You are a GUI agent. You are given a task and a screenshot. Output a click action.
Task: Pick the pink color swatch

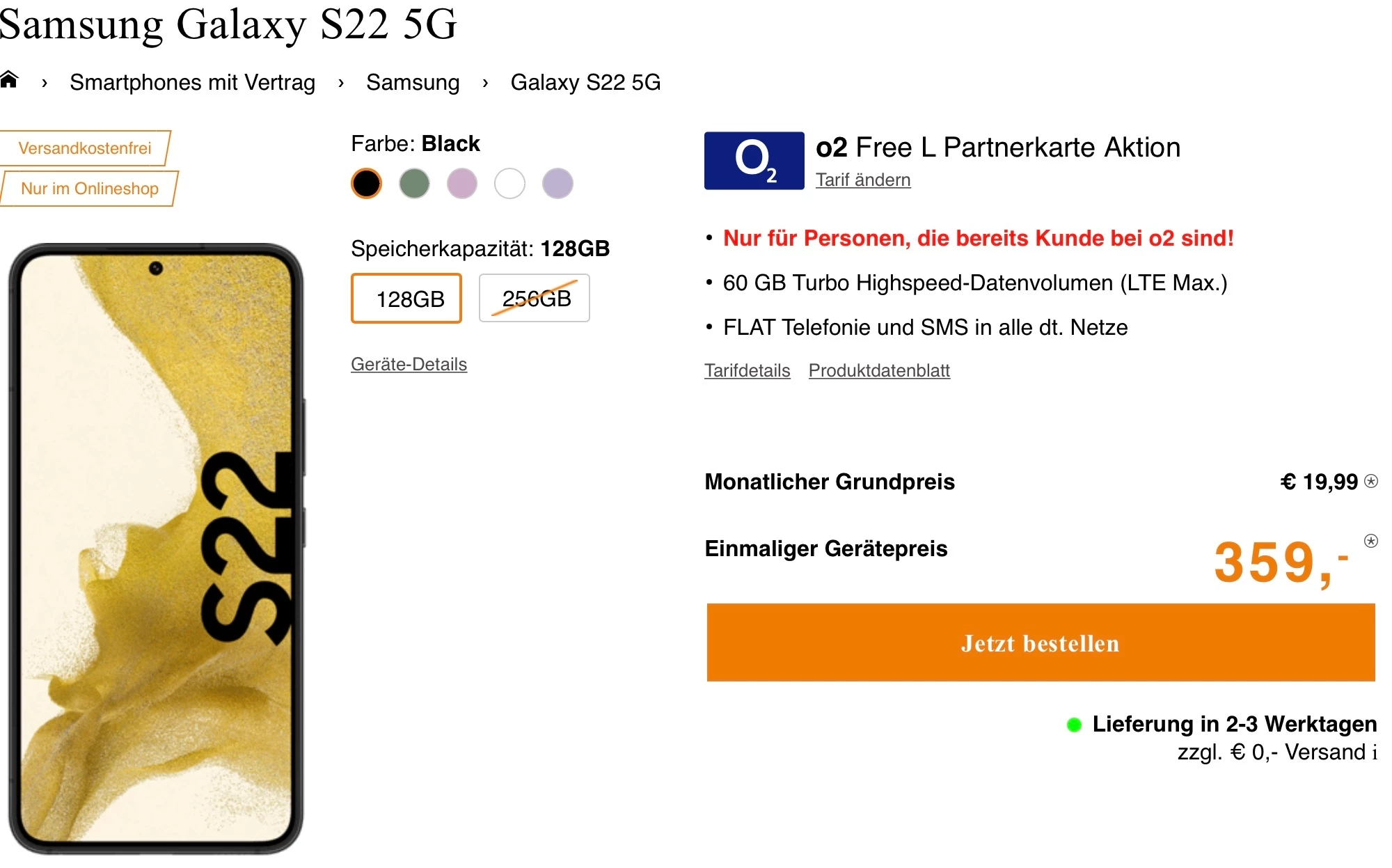coord(462,184)
